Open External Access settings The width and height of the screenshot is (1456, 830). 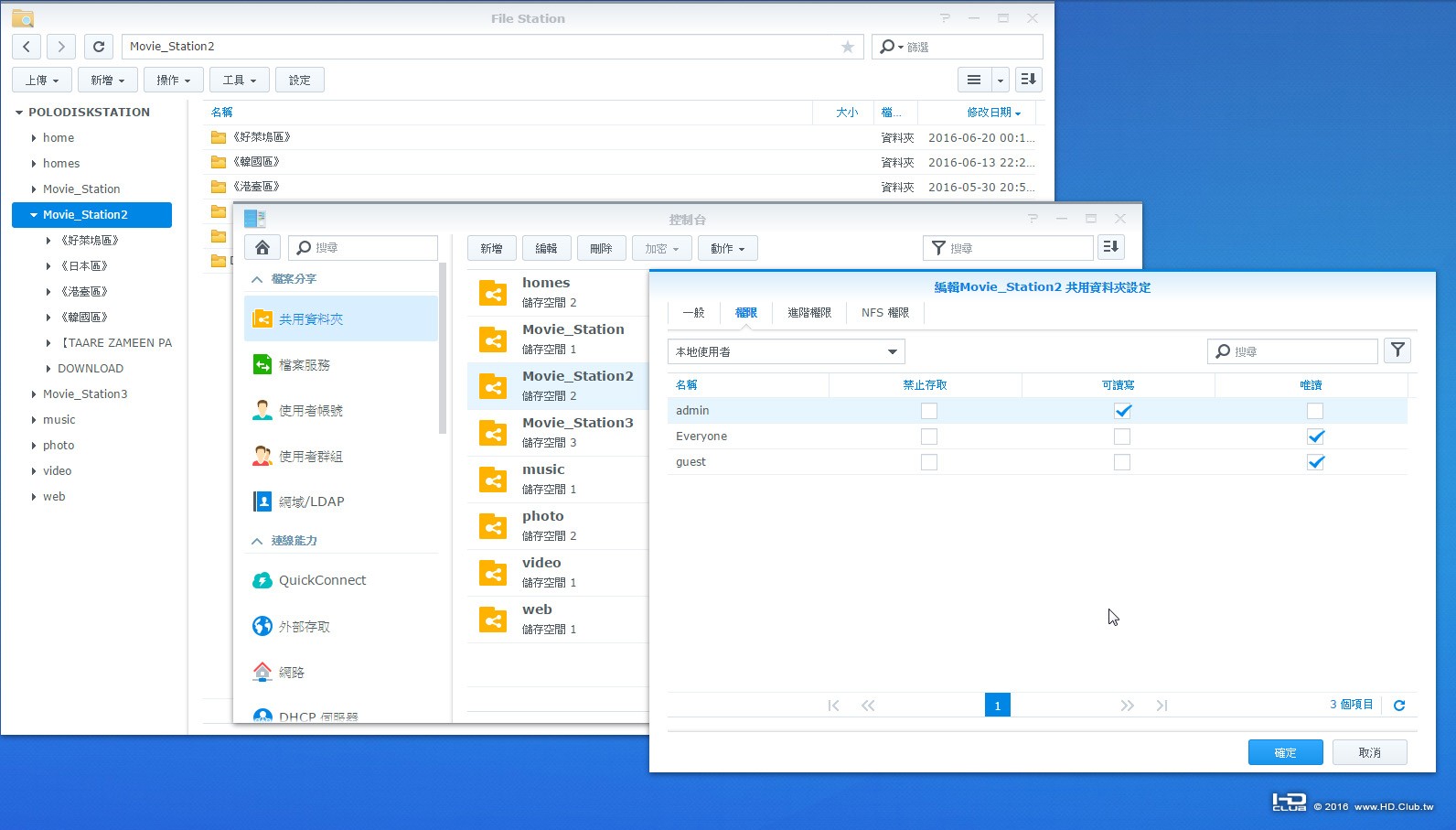tap(341, 626)
